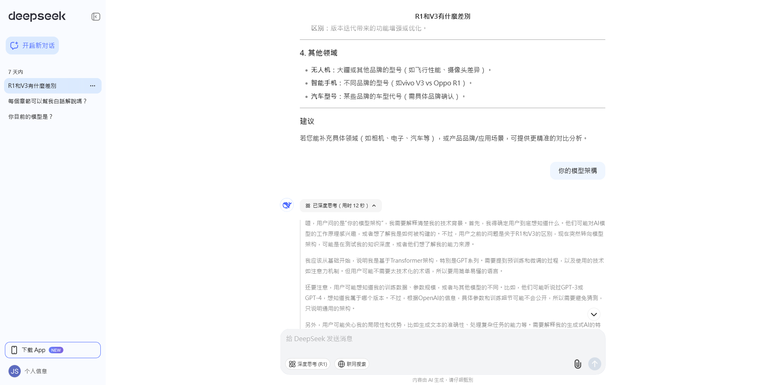Open the 每個章節可以幫我白話解說嗎 conversation

point(48,101)
